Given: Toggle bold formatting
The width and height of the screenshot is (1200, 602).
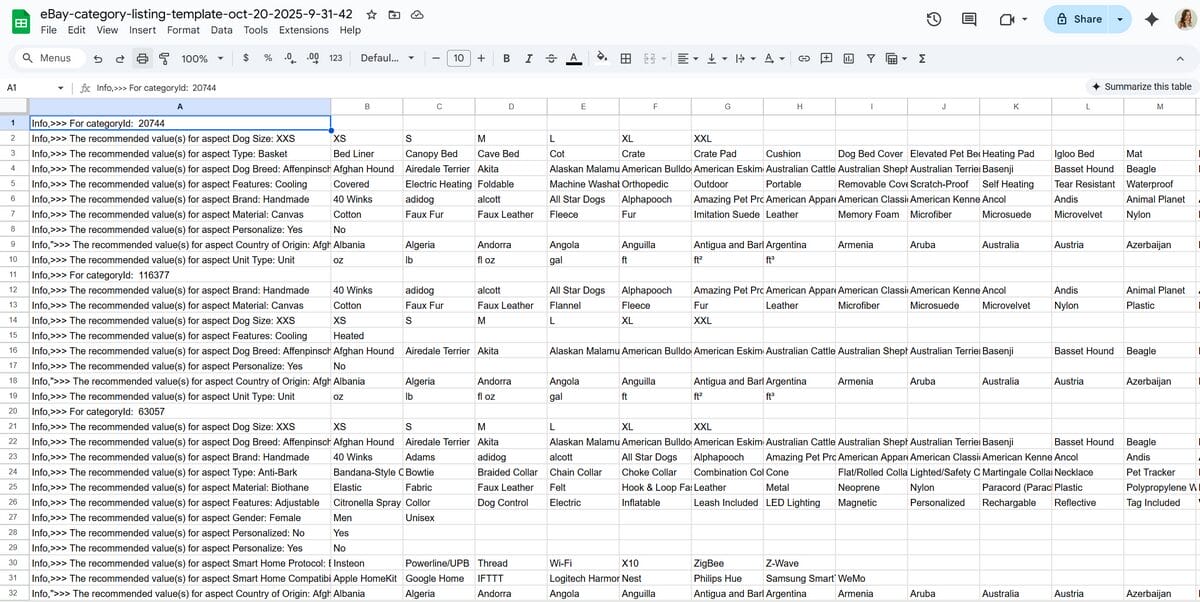Looking at the screenshot, I should 506,58.
